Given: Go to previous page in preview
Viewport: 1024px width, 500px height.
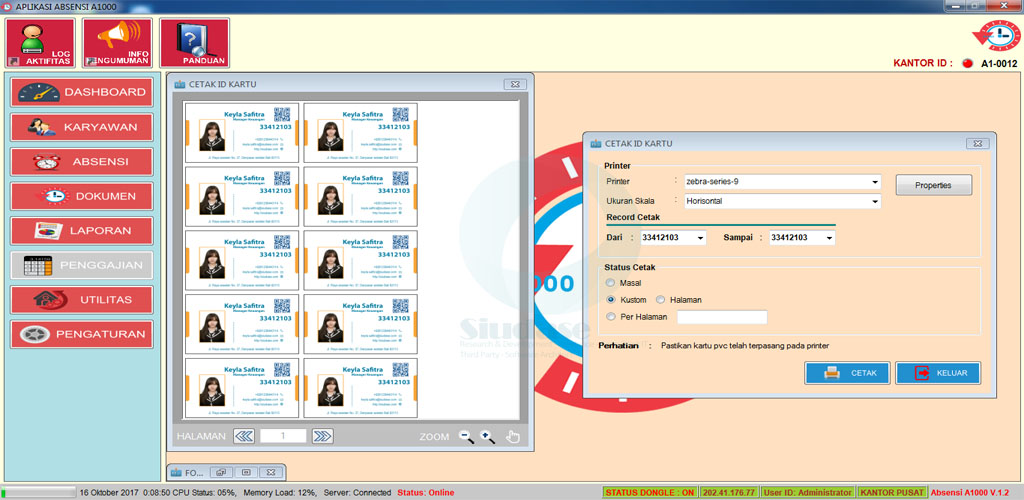Looking at the screenshot, I should pos(244,436).
